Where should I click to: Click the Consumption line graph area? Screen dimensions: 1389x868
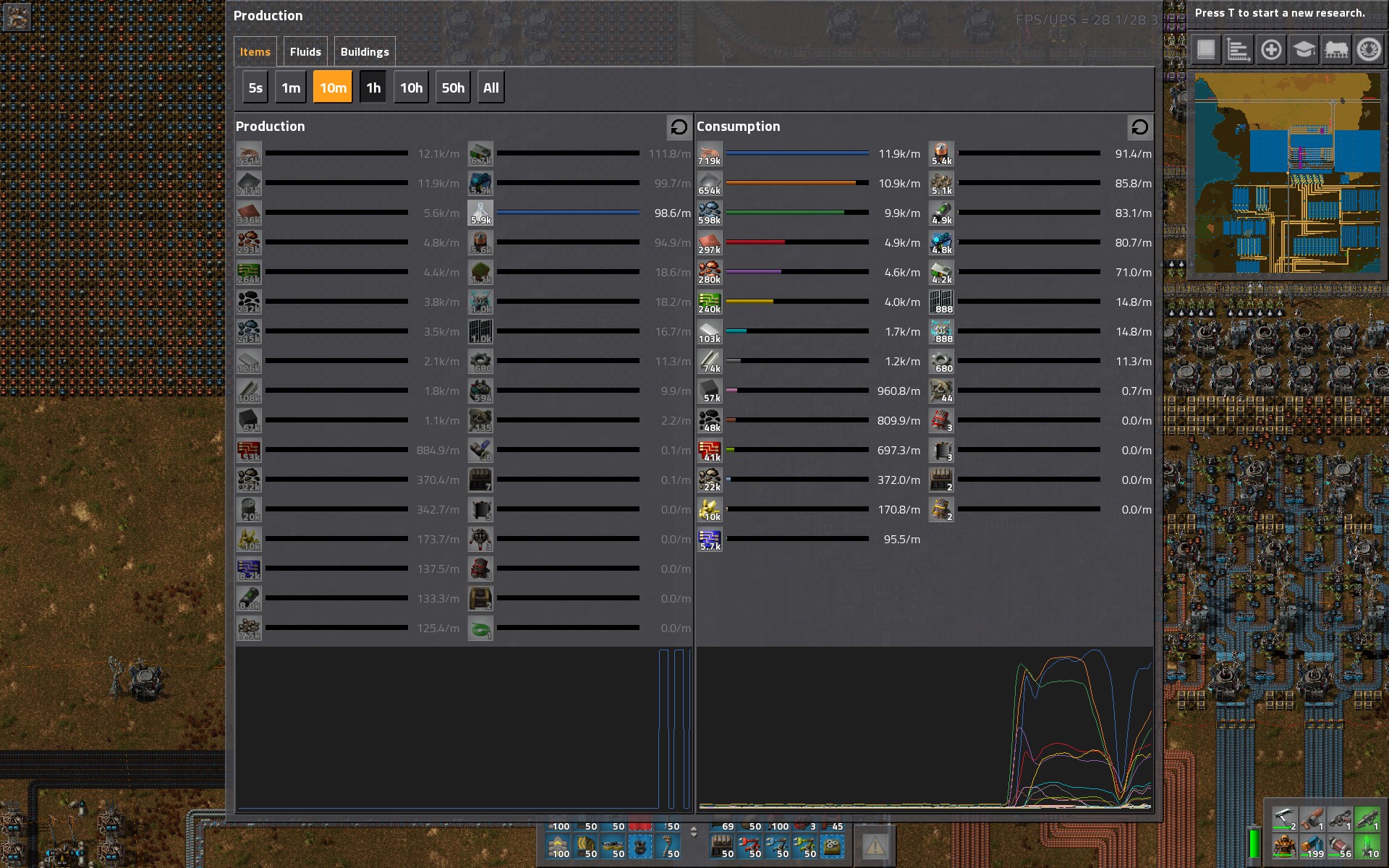(x=925, y=728)
